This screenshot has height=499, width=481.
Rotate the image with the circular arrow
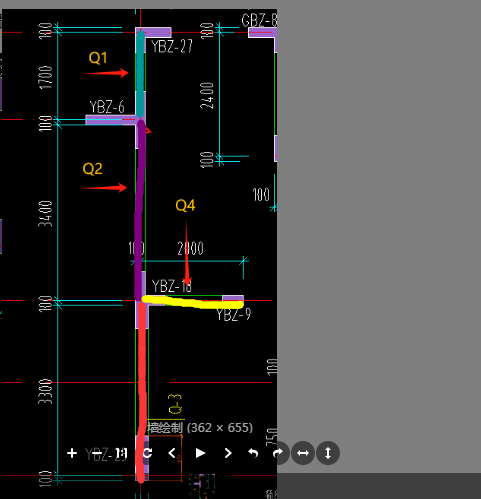point(147,453)
